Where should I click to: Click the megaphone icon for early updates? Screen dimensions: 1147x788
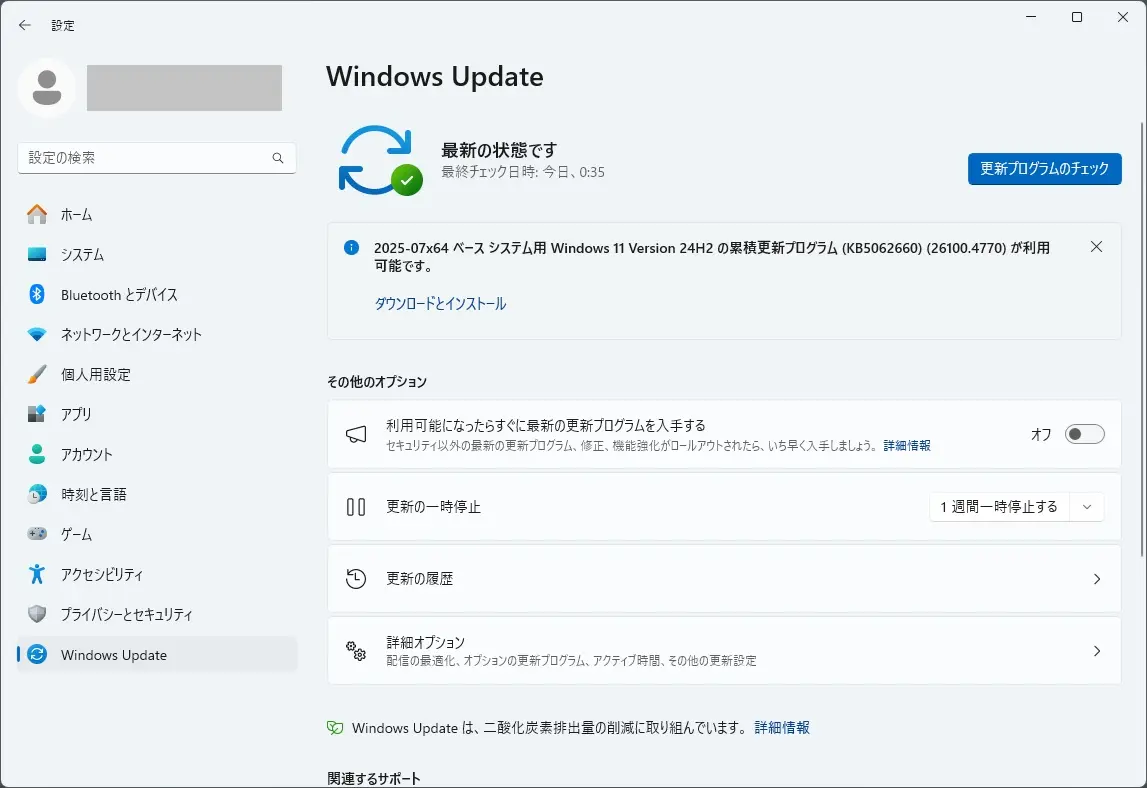[x=356, y=435]
